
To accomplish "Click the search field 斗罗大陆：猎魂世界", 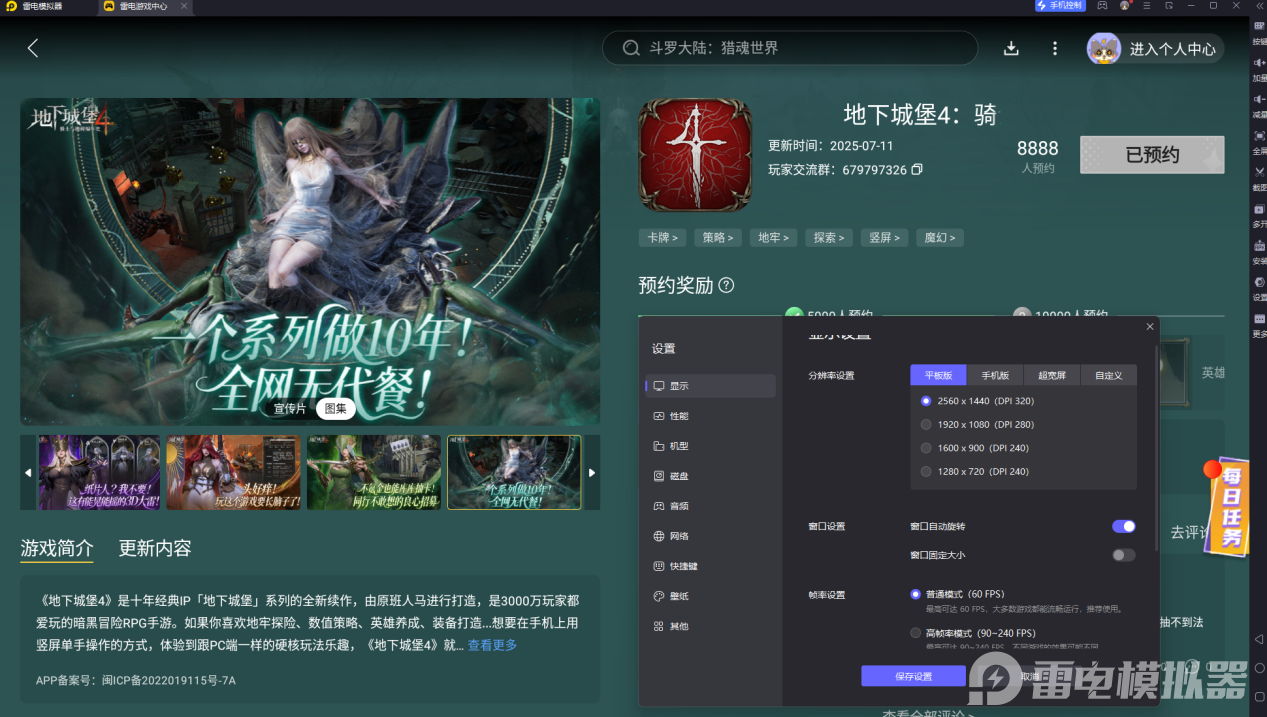I will (790, 48).
